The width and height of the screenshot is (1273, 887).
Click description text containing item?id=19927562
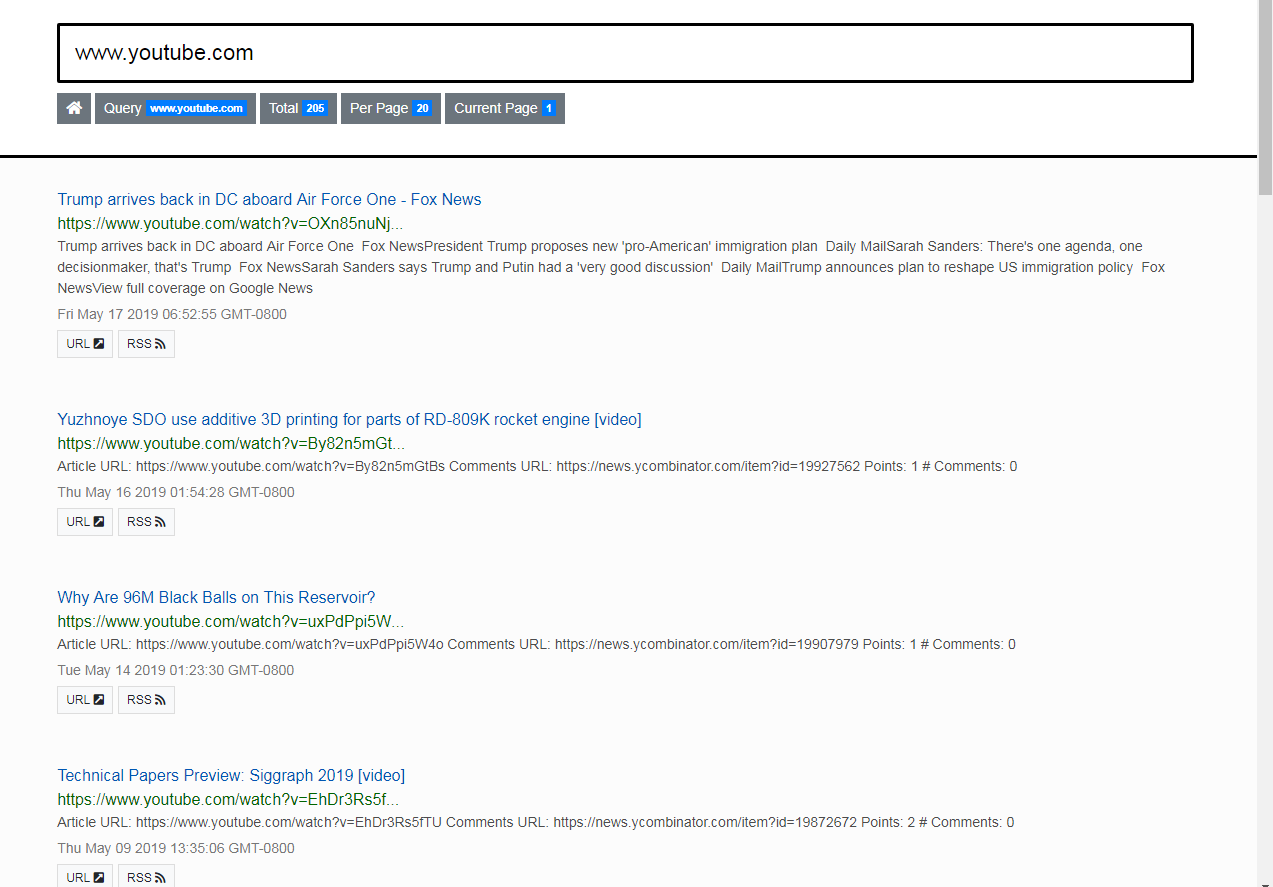537,466
